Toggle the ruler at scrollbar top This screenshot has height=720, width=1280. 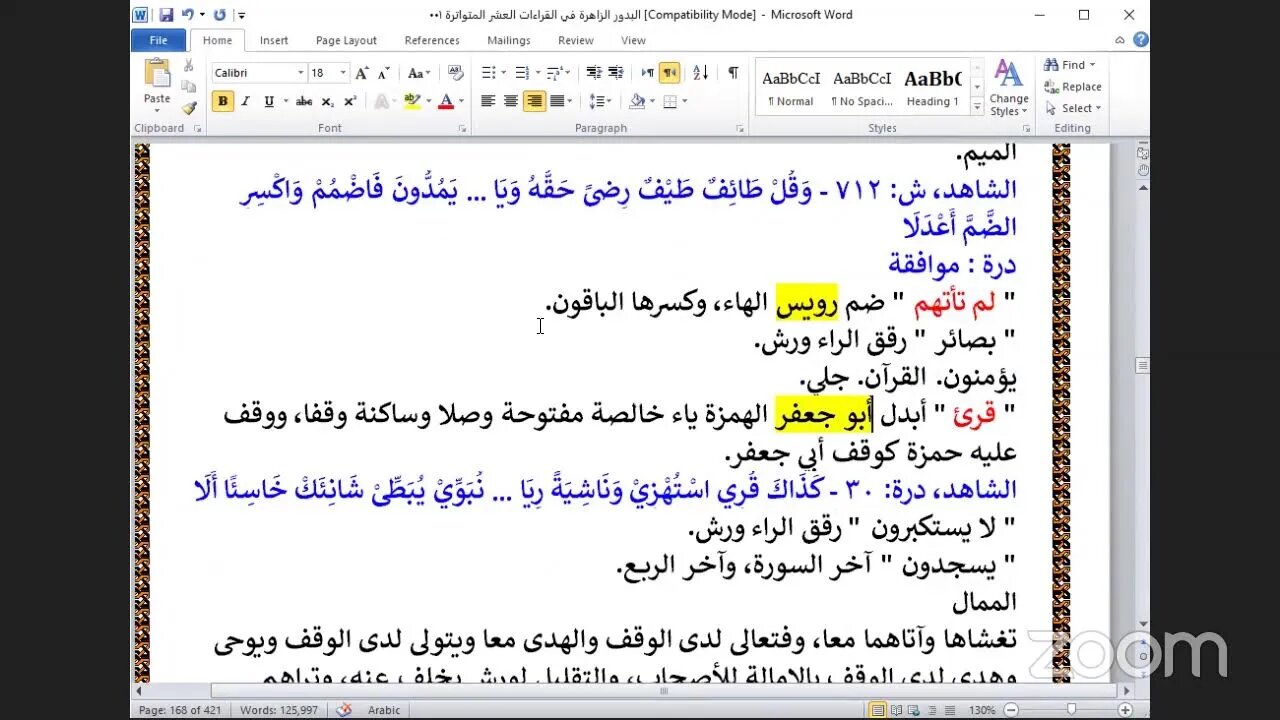[1142, 152]
